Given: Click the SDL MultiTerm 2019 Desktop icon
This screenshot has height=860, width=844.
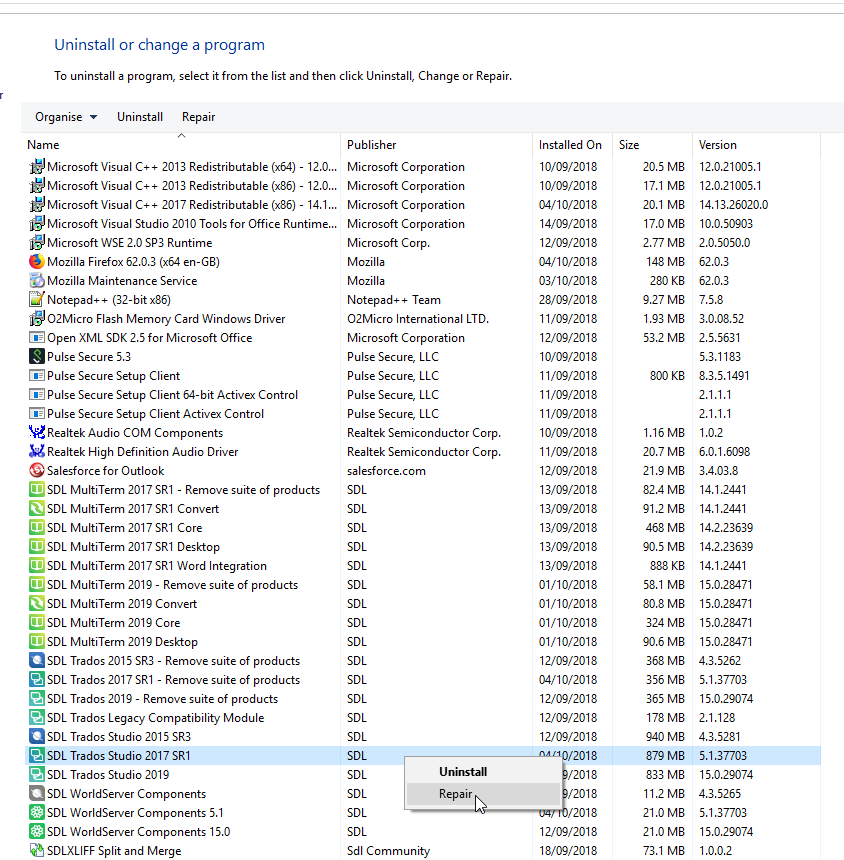Looking at the screenshot, I should coord(37,642).
